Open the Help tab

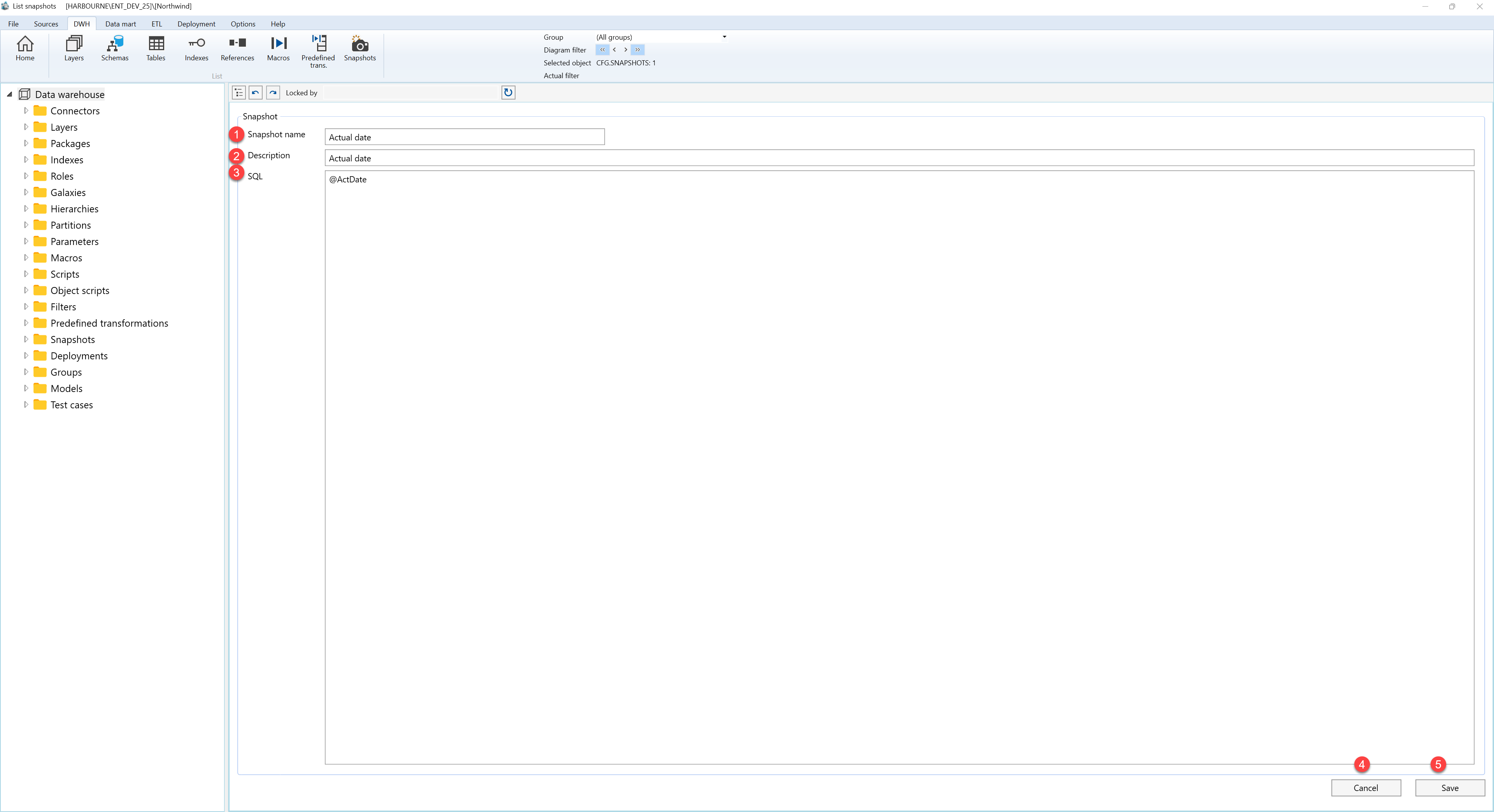[278, 24]
